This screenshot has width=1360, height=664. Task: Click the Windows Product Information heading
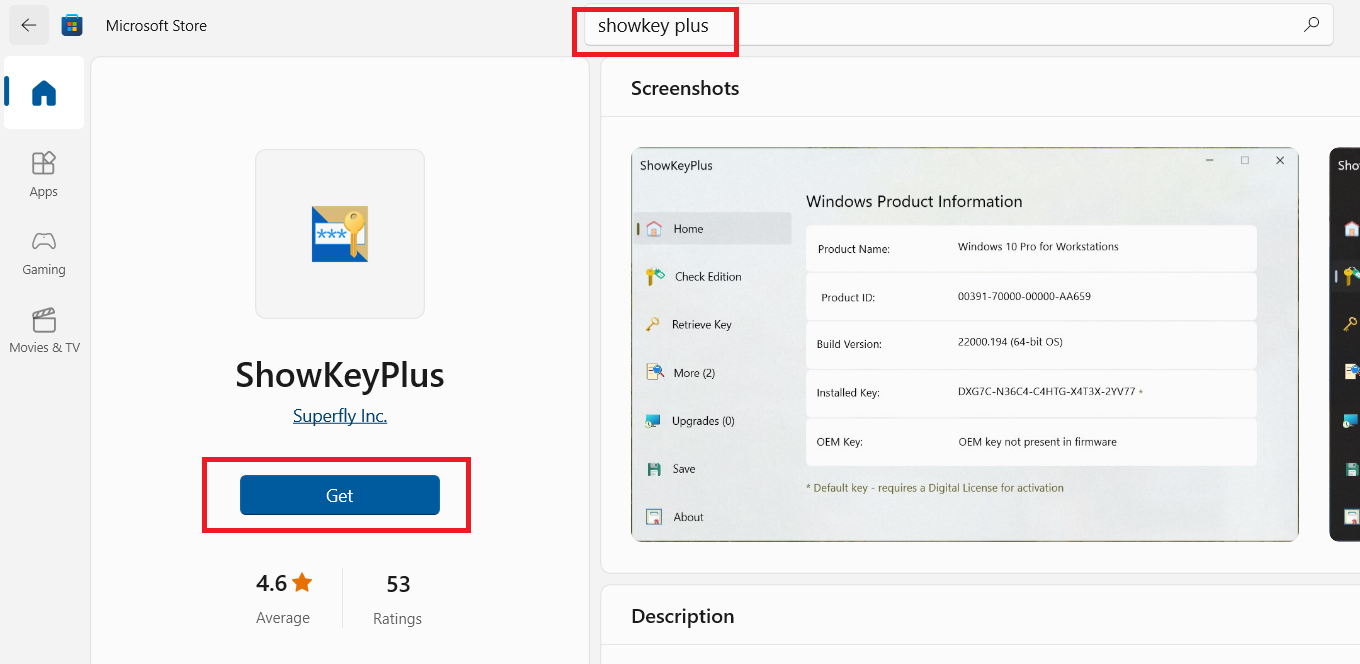[914, 201]
